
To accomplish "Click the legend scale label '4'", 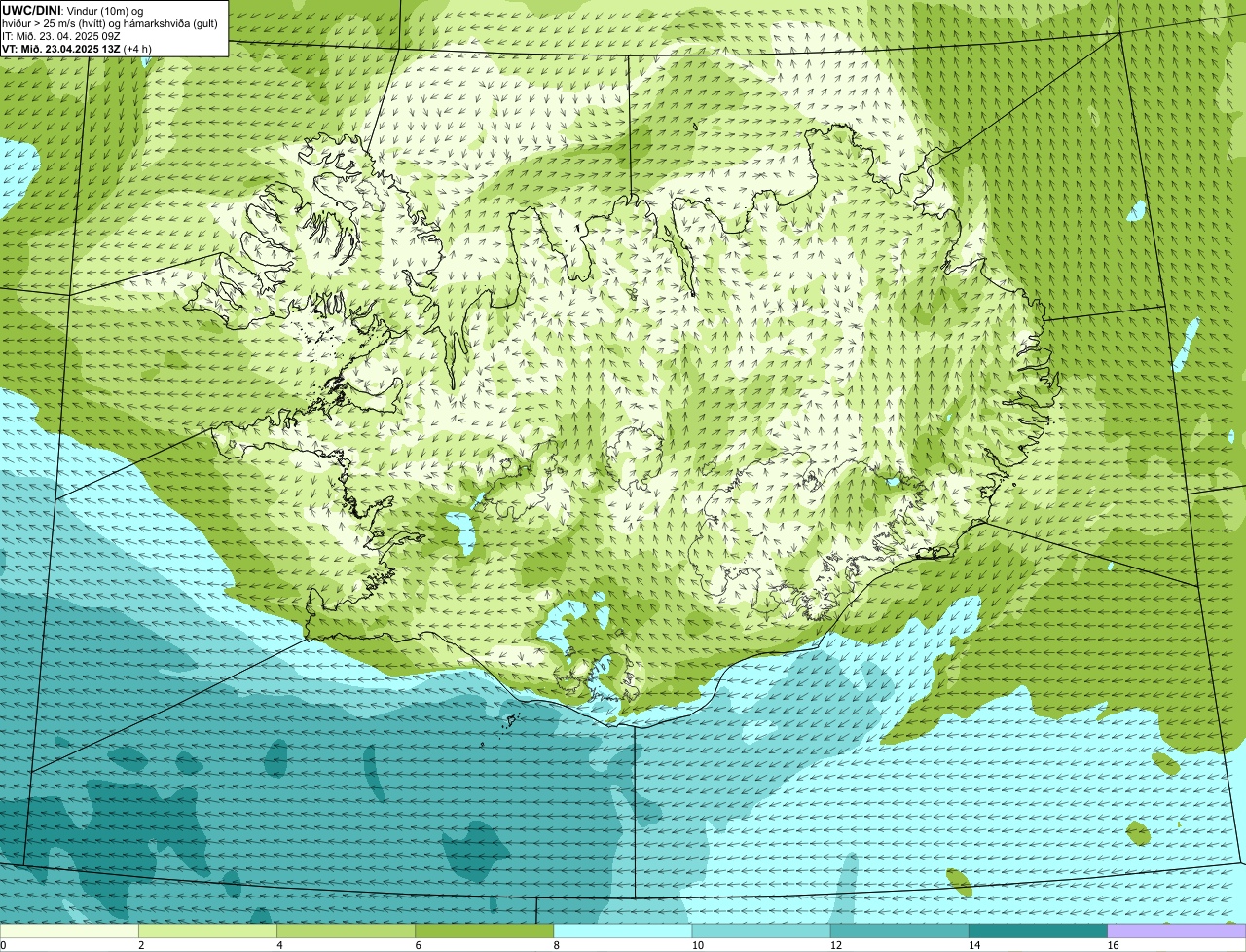I will pyautogui.click(x=279, y=945).
